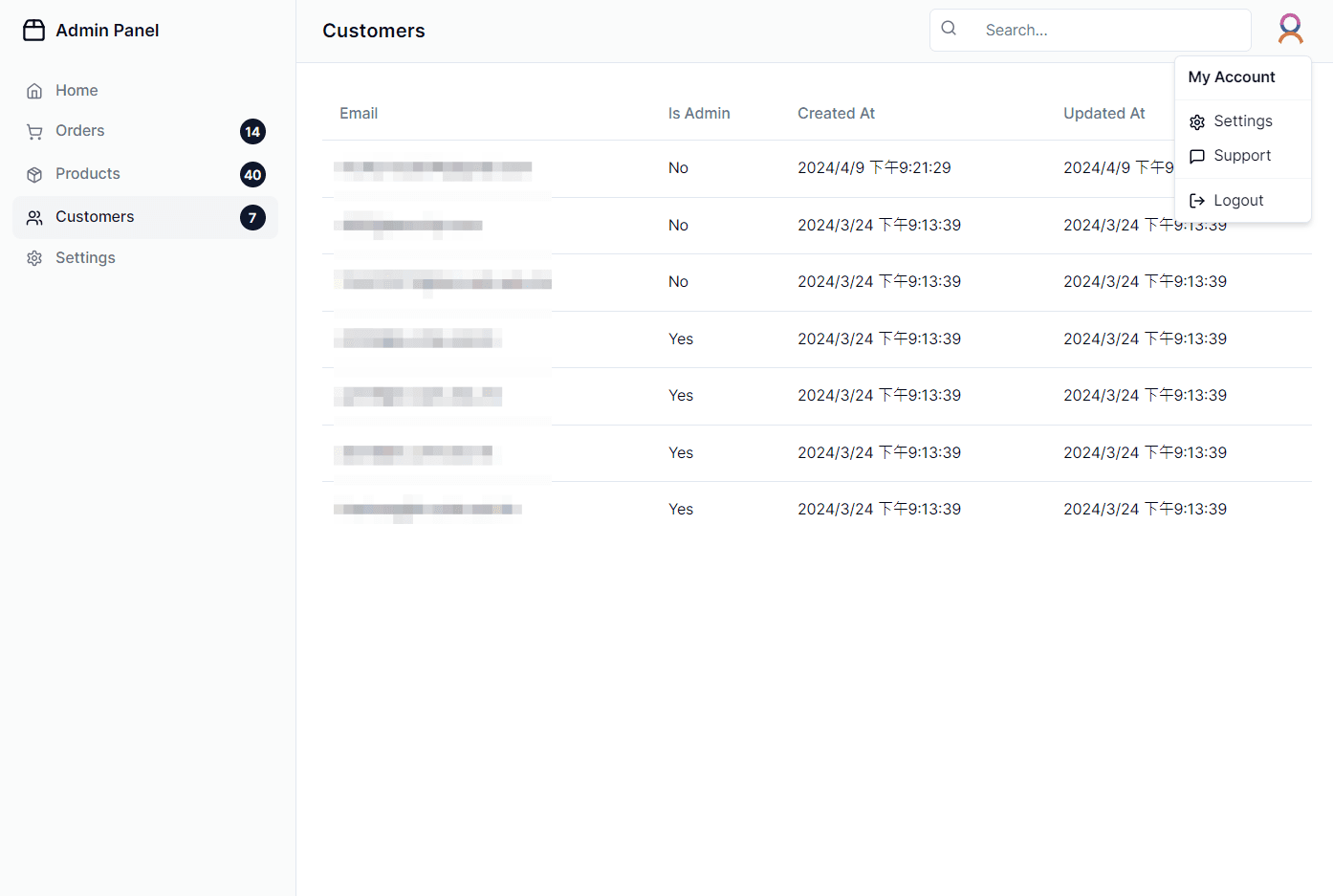Click the Customers badge showing 7
Image resolution: width=1333 pixels, height=896 pixels.
pos(252,218)
